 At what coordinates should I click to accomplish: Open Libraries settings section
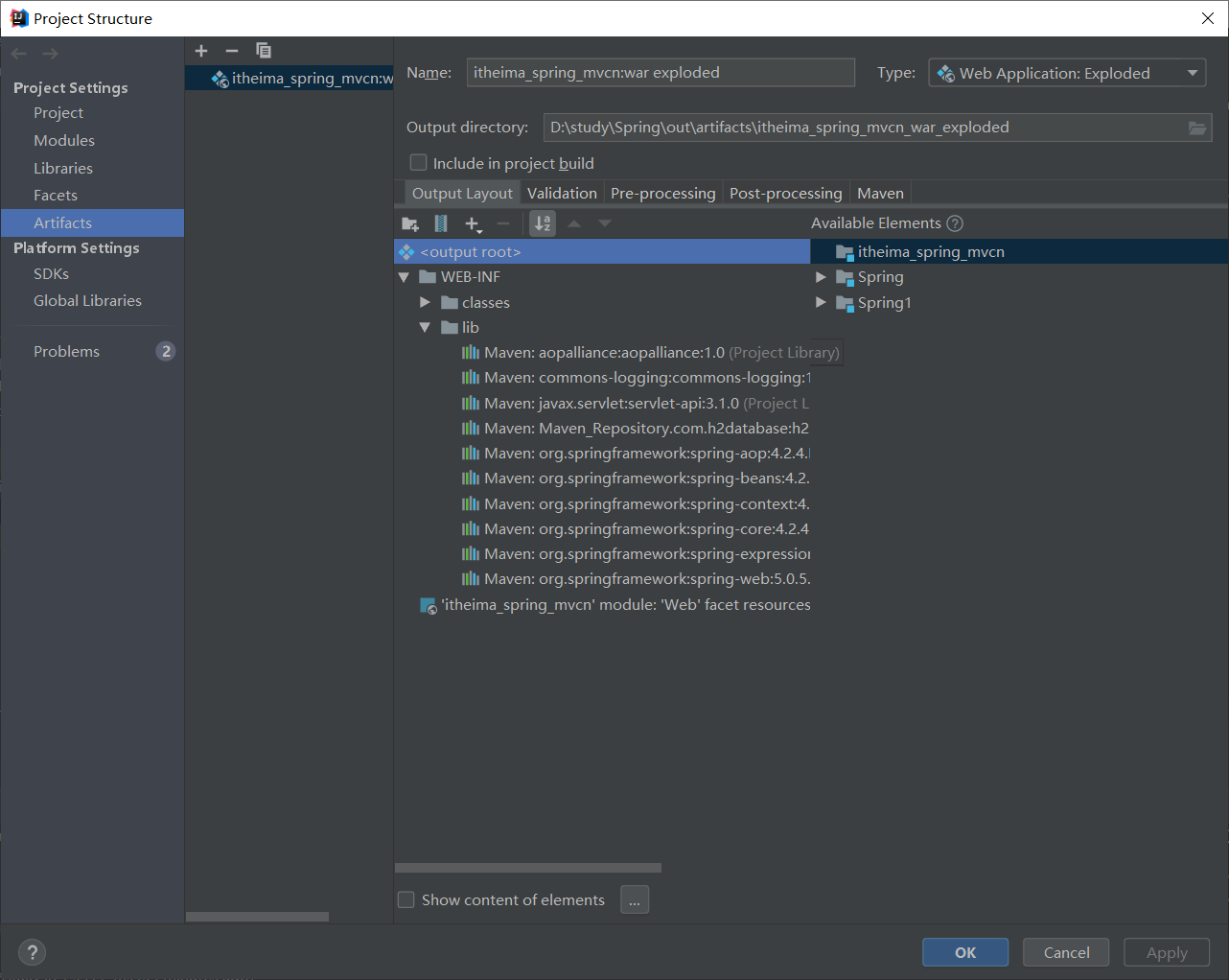click(63, 168)
